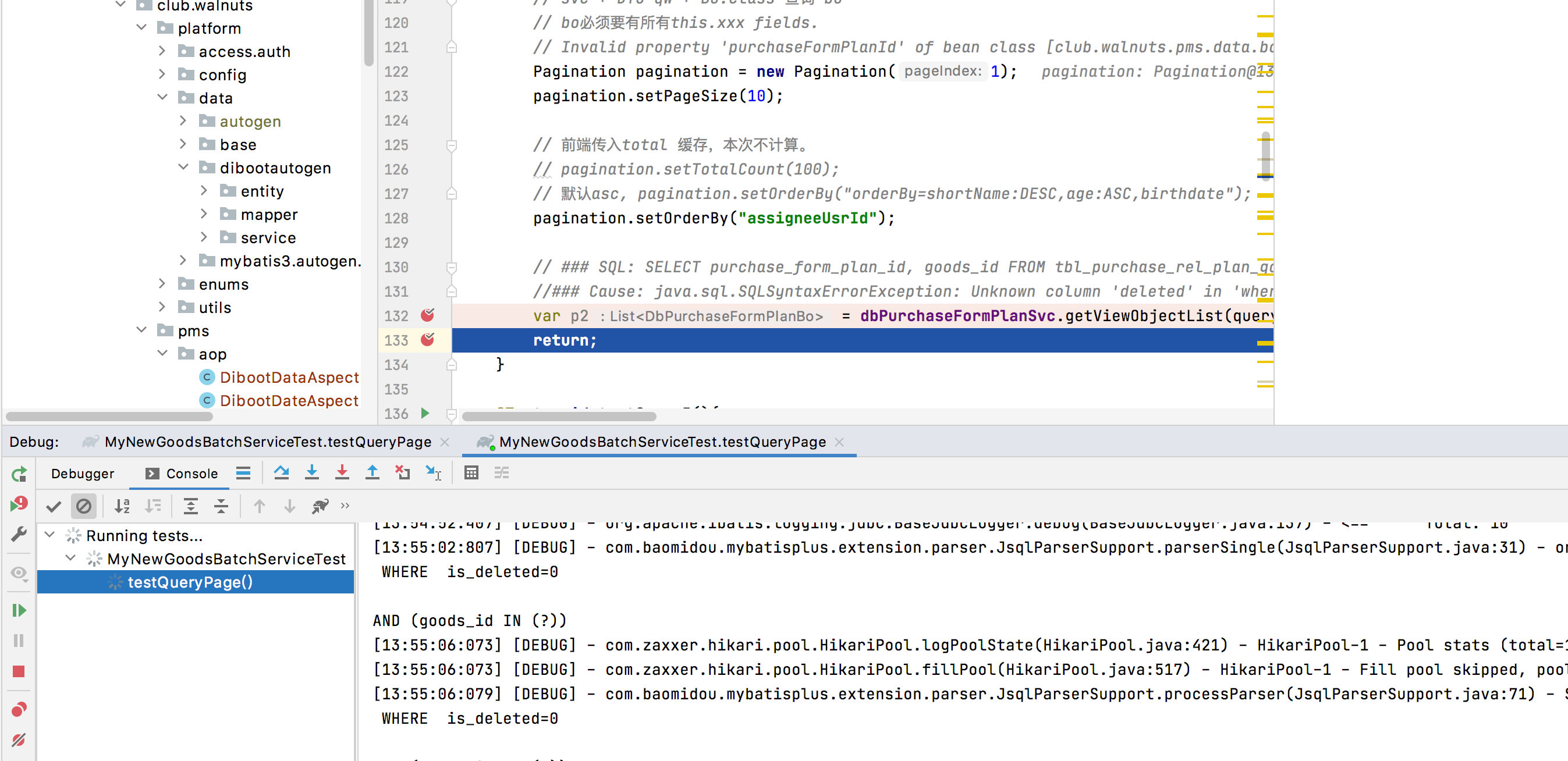1568x761 pixels.
Task: Switch to the Debugger tab
Action: click(83, 473)
